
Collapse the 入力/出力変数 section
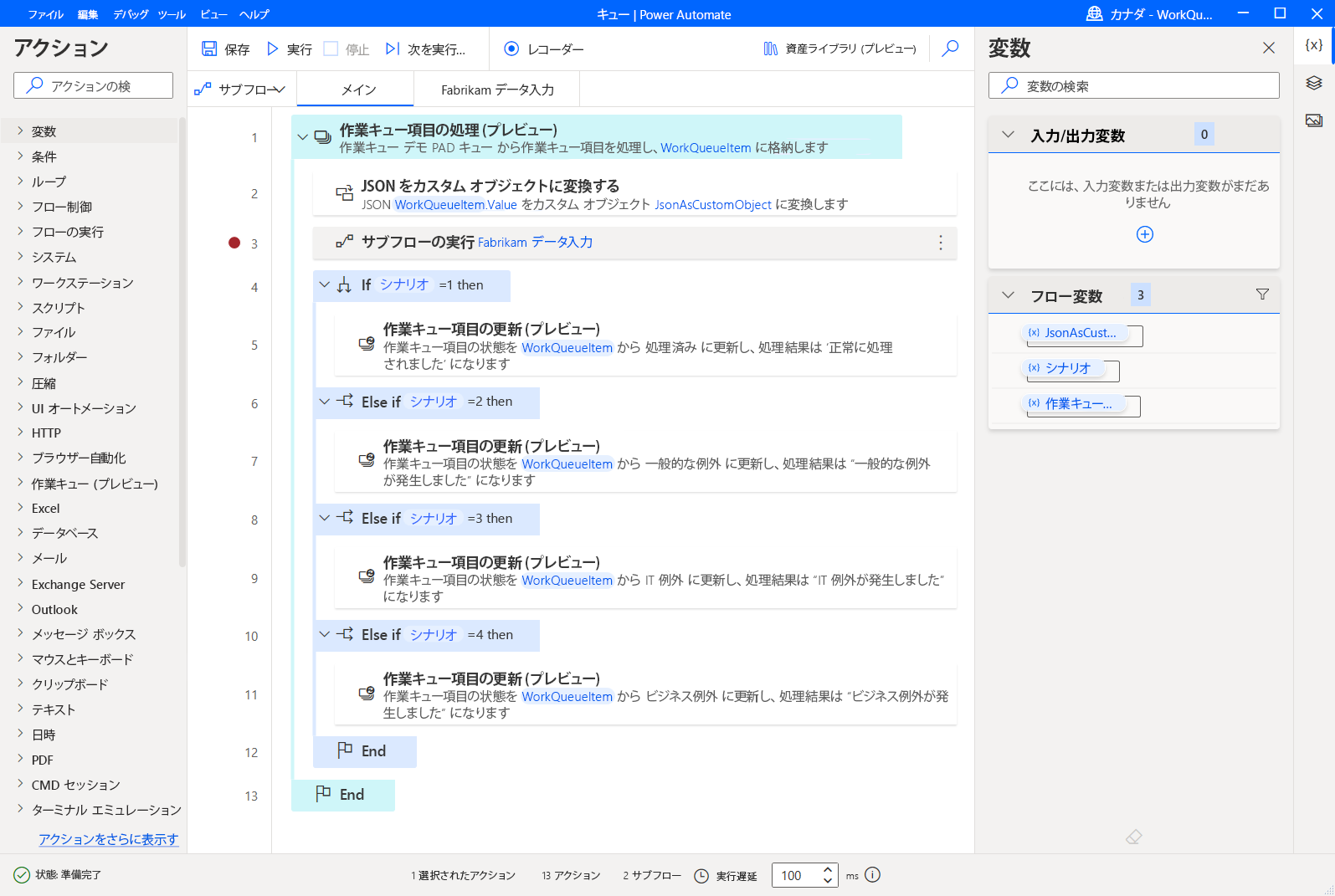coord(1008,135)
